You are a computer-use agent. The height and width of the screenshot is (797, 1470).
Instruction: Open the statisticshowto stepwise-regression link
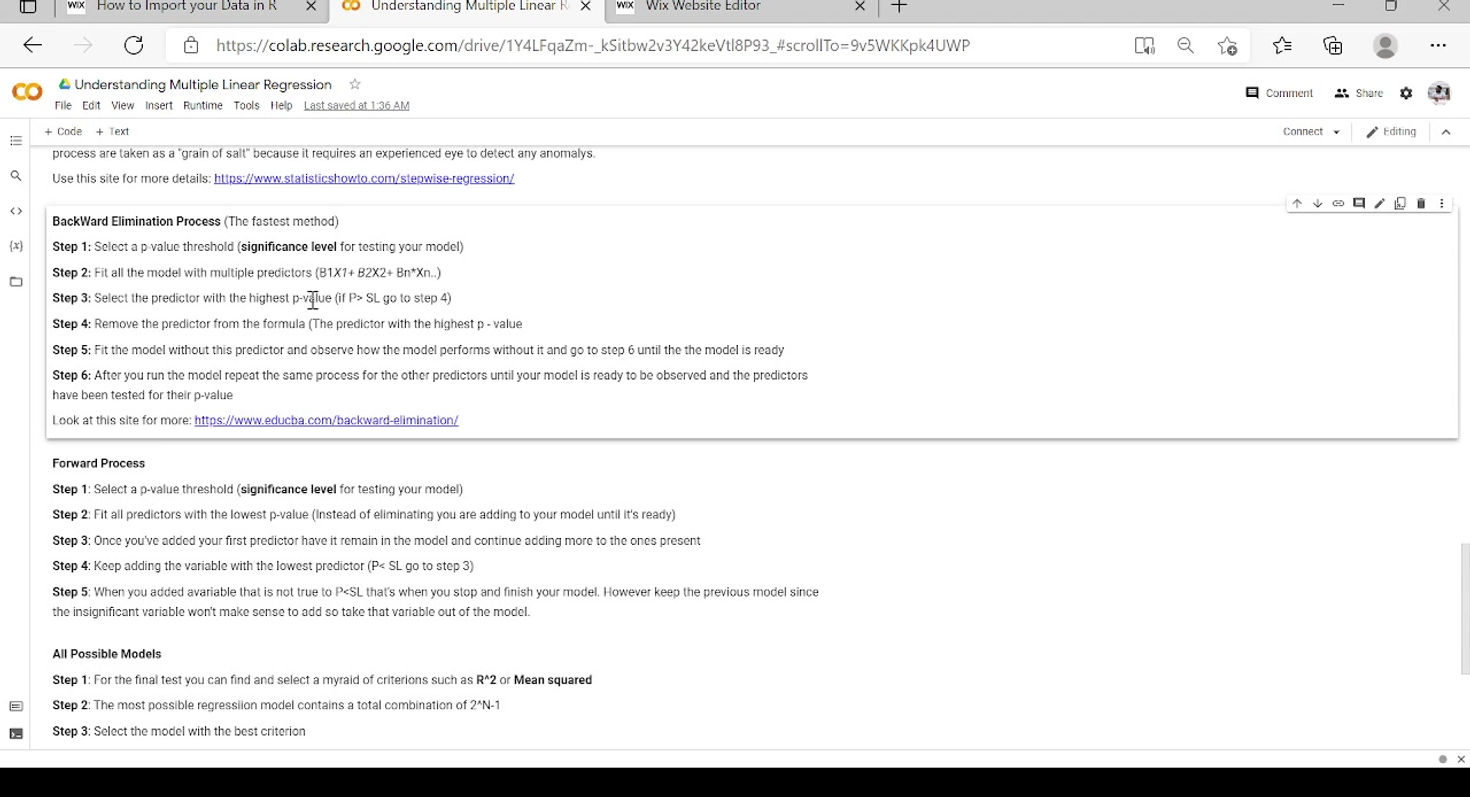(364, 179)
